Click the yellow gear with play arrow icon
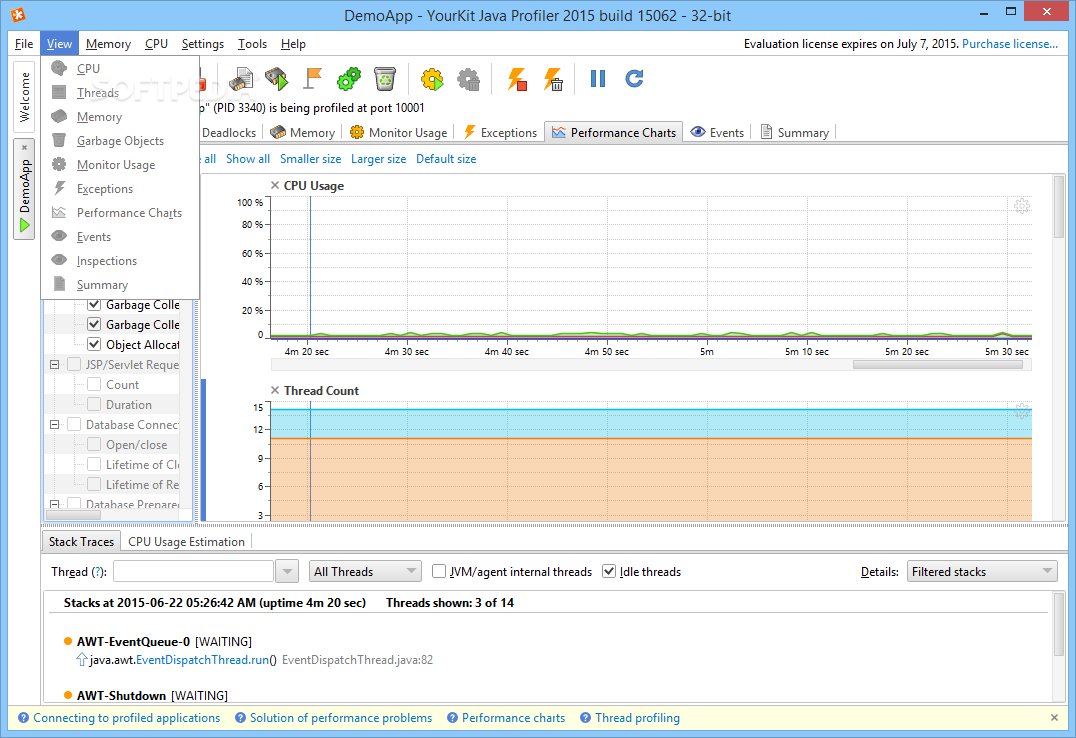 (x=432, y=79)
